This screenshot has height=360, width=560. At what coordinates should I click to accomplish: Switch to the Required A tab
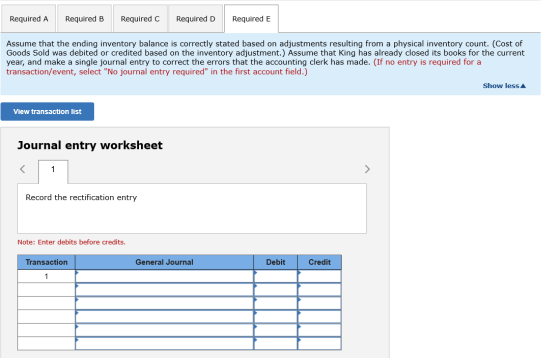29,19
